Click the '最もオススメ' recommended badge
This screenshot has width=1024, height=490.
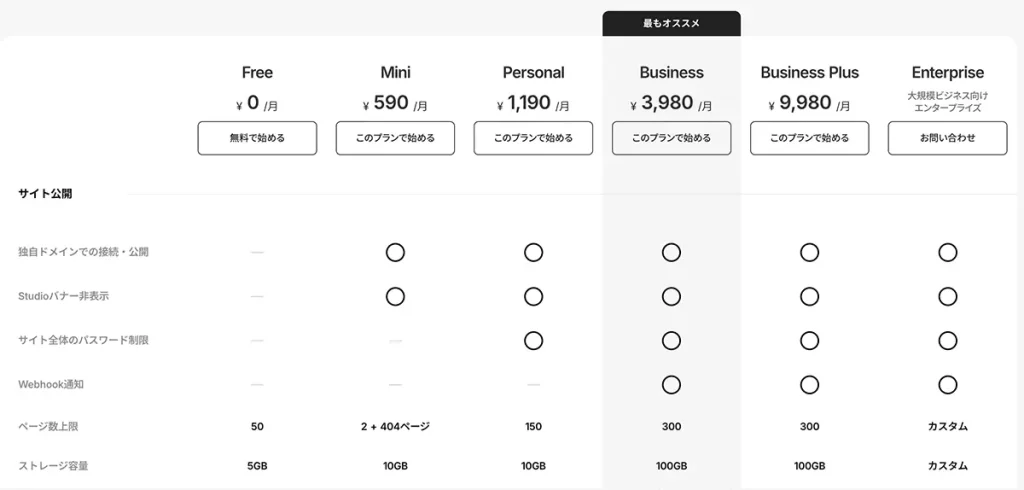[671, 24]
